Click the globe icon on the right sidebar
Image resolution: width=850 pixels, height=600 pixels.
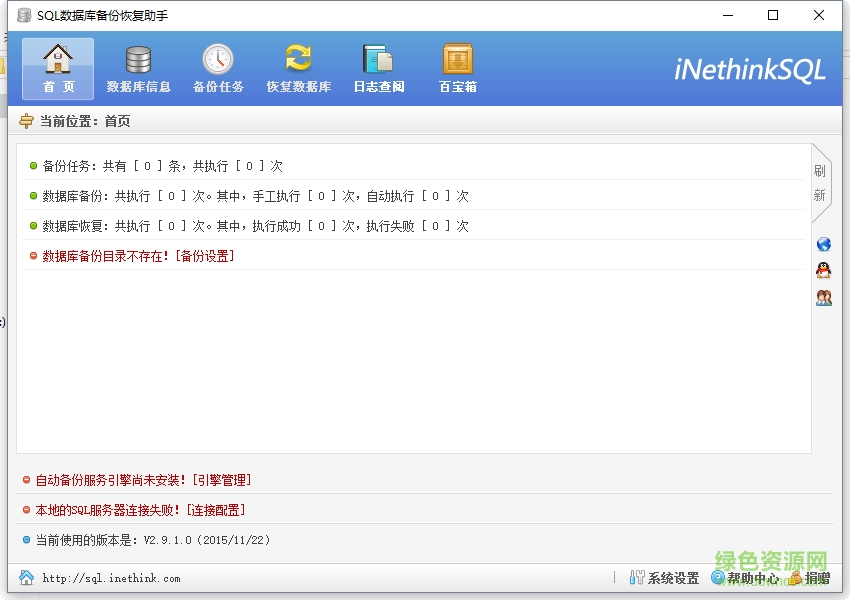tap(822, 243)
